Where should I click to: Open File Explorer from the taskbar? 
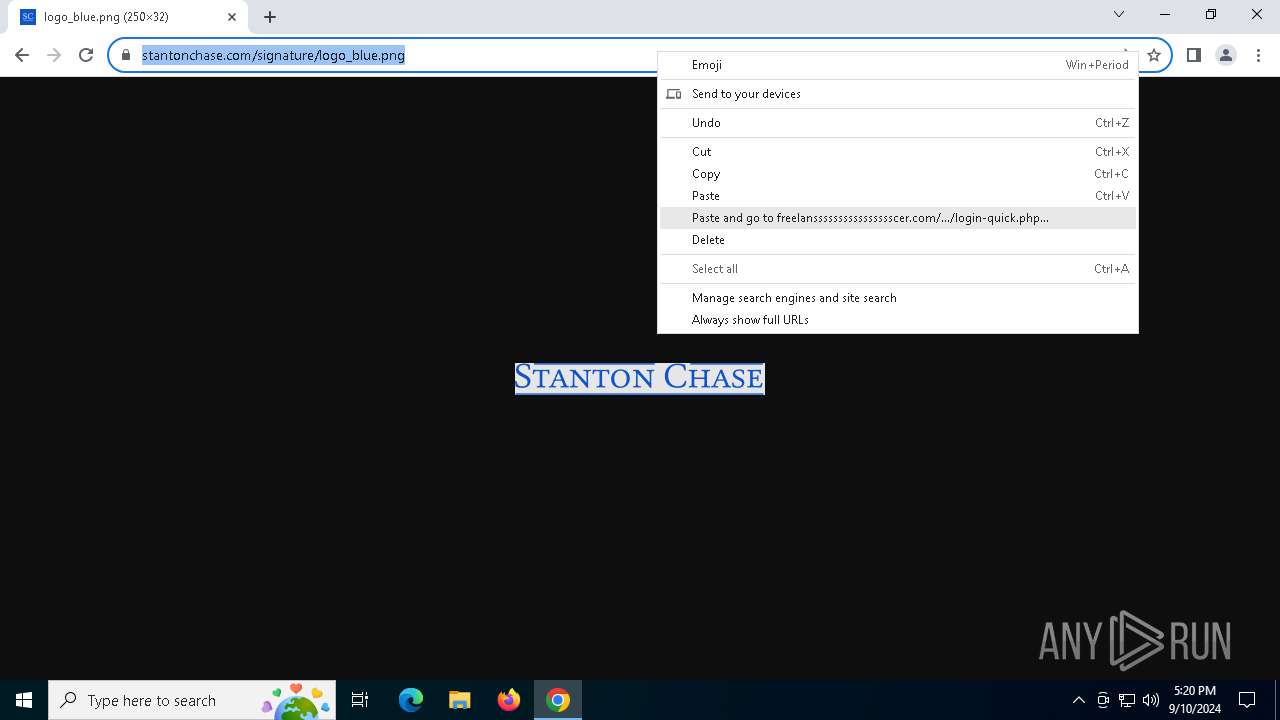click(460, 700)
